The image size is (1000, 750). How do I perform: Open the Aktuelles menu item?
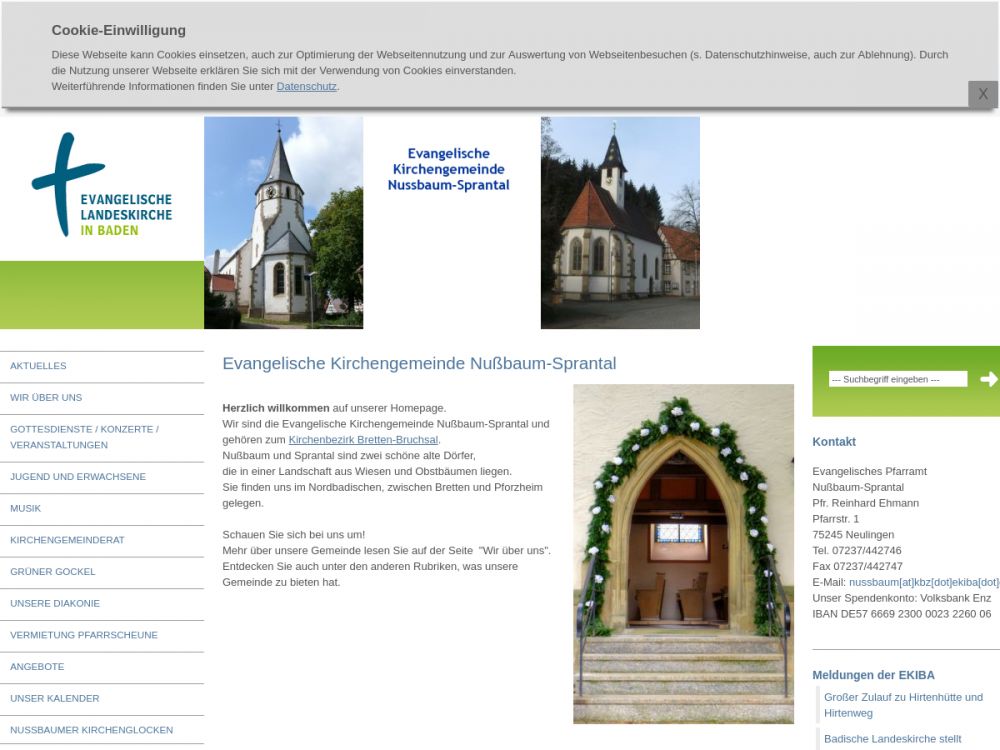38,366
